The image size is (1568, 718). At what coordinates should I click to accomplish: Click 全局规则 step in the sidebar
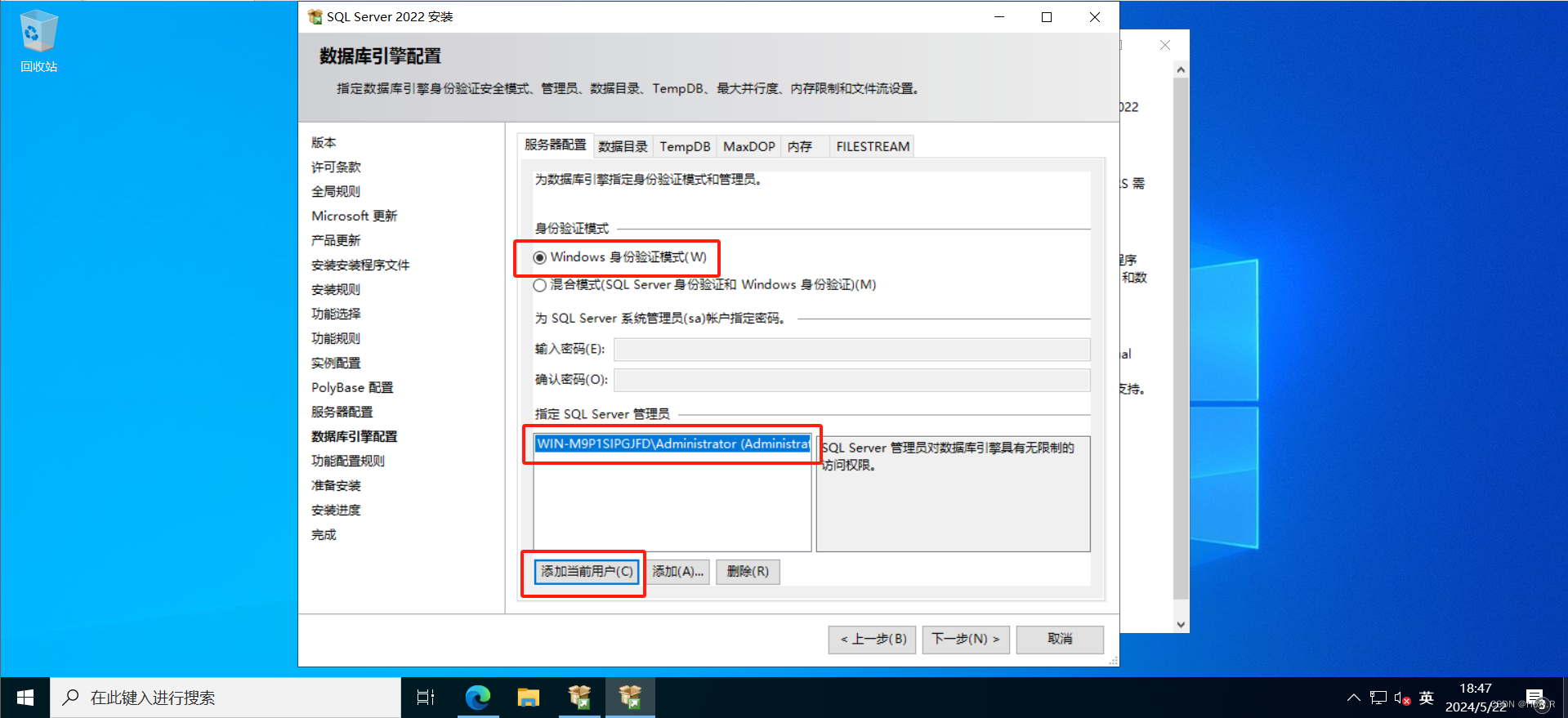336,191
